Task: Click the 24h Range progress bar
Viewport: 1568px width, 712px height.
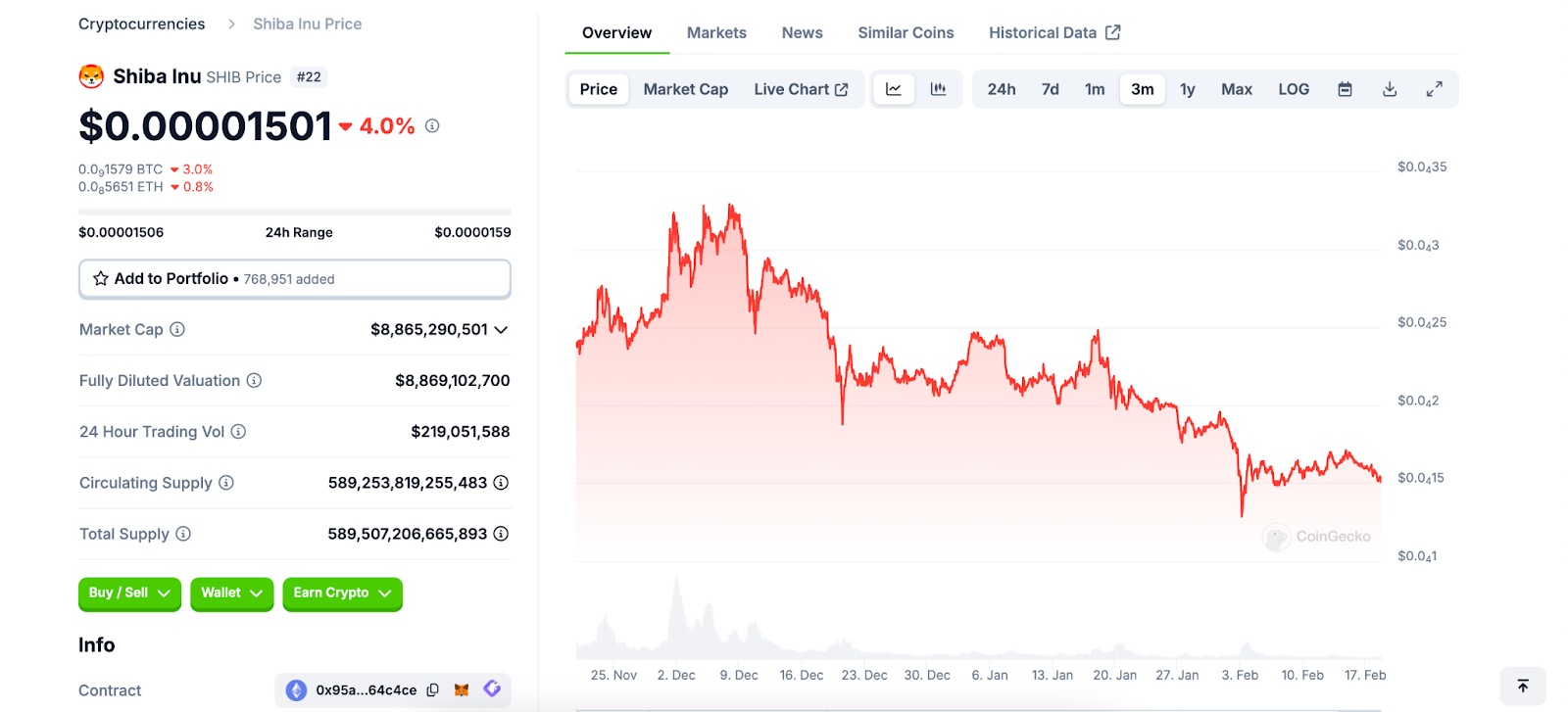Action: tap(295, 212)
